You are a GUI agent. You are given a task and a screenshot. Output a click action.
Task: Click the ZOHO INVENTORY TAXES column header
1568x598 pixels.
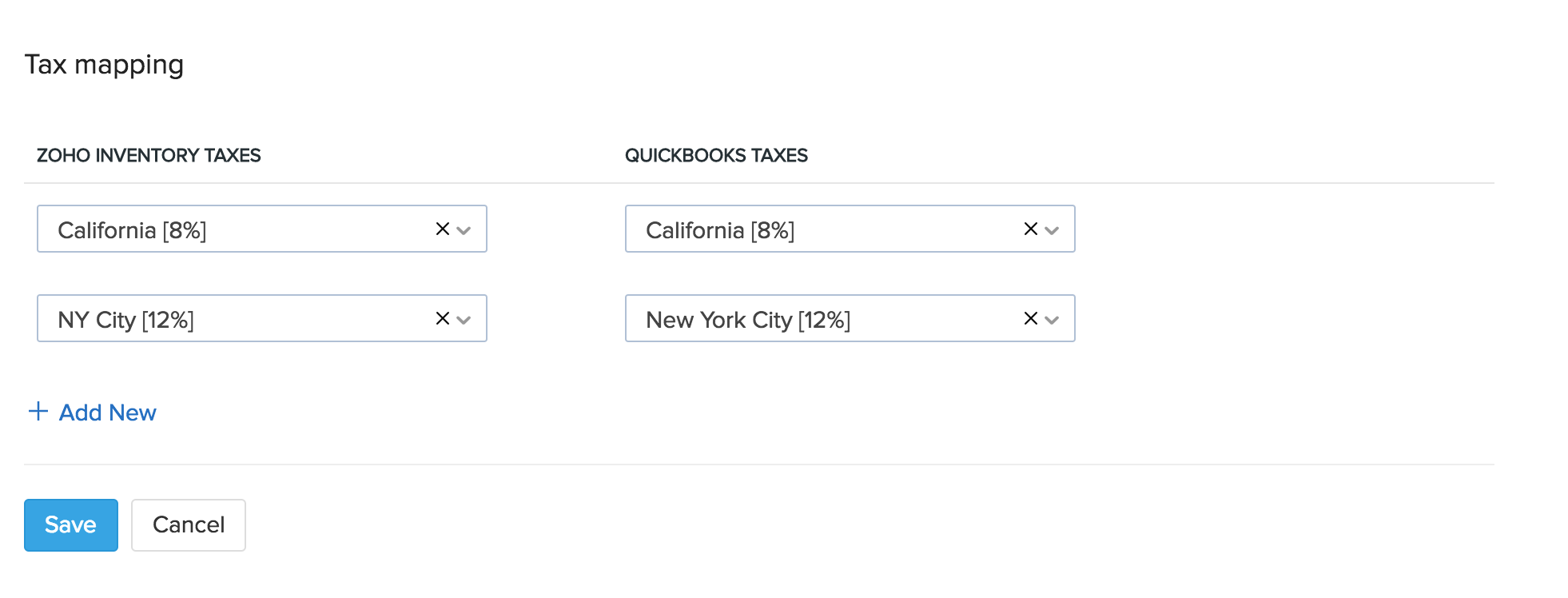[x=149, y=155]
